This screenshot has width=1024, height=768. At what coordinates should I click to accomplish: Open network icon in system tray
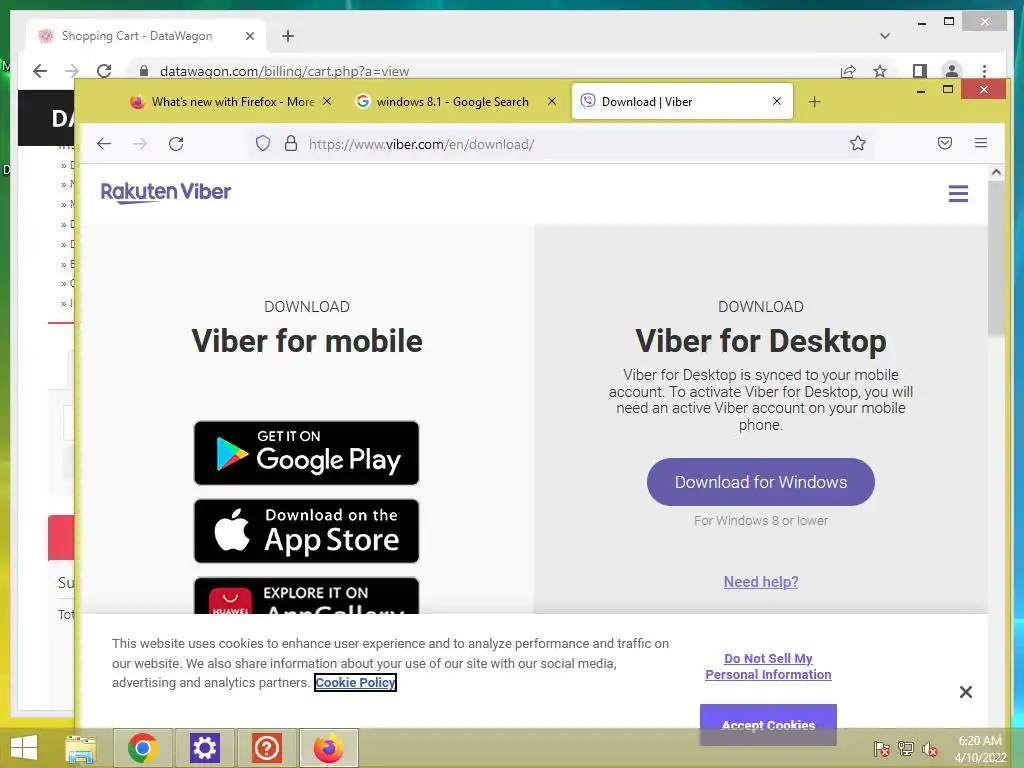click(x=906, y=749)
